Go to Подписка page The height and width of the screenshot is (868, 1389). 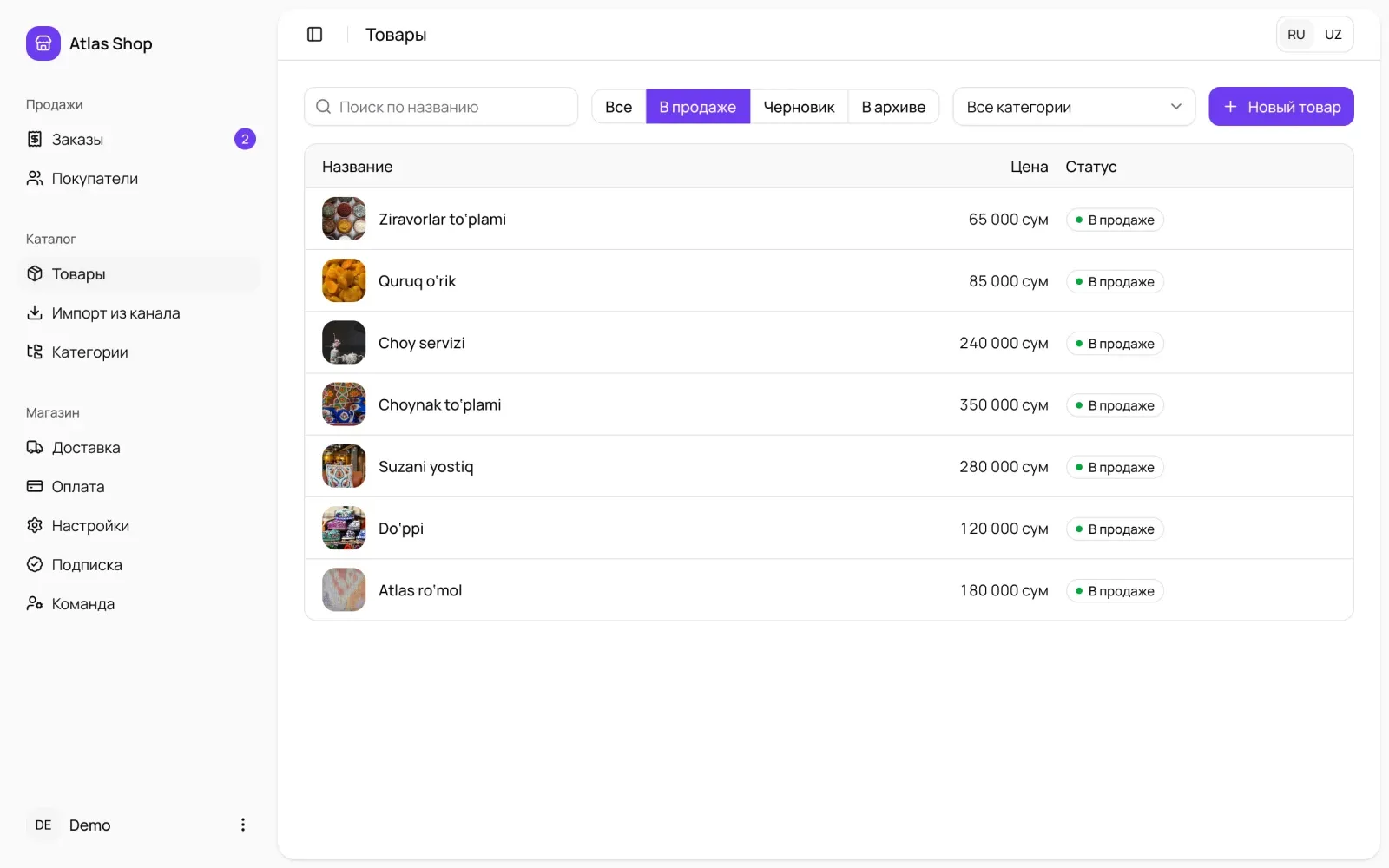139,564
